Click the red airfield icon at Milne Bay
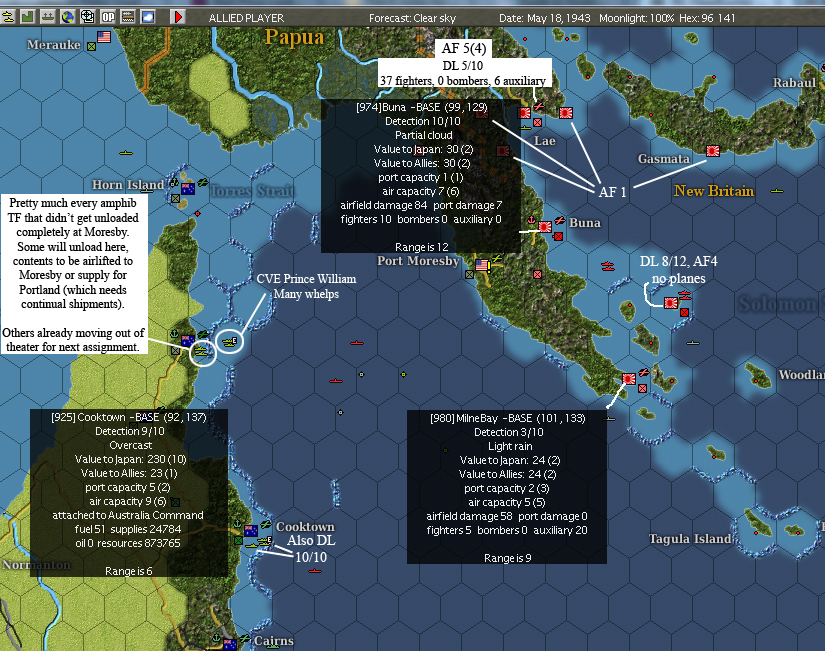Image resolution: width=825 pixels, height=651 pixels. click(x=643, y=372)
